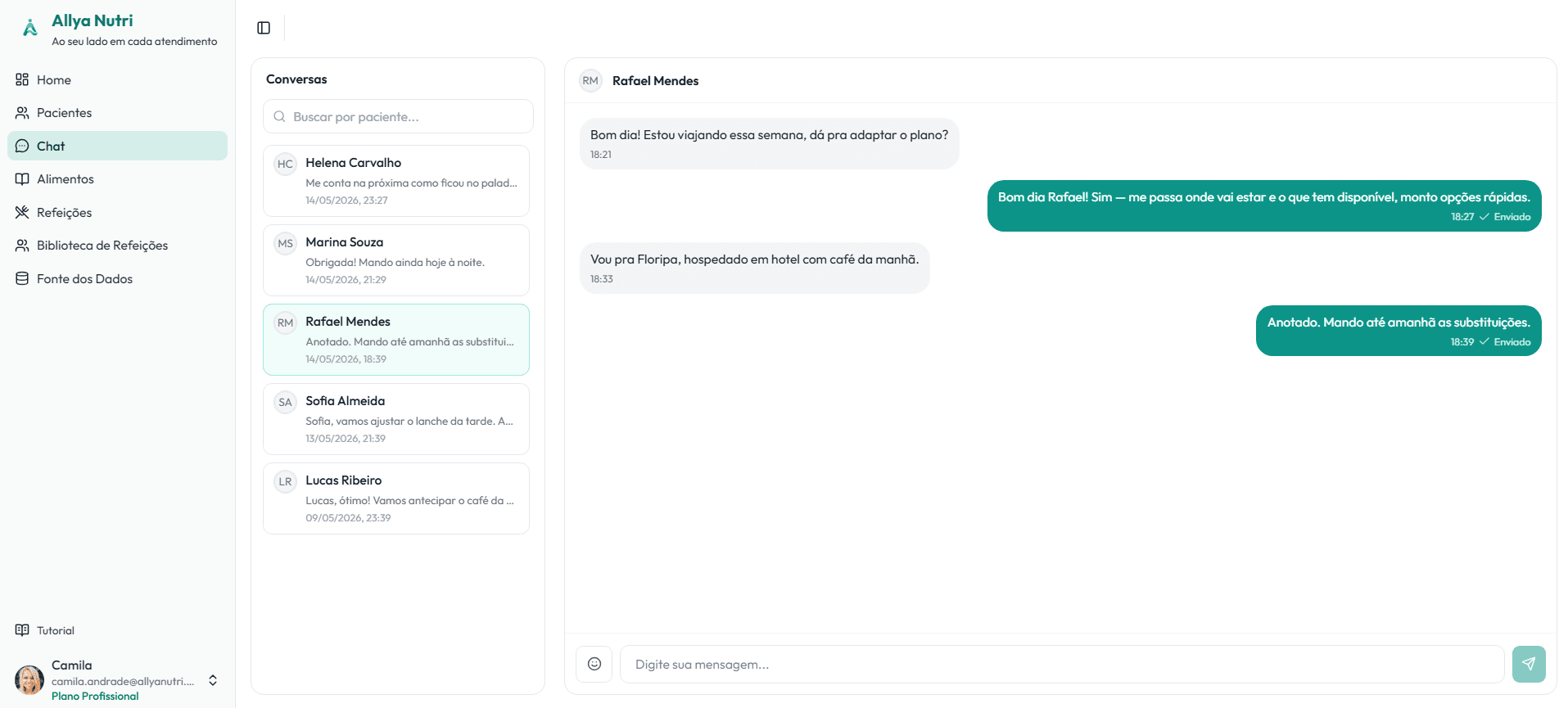The width and height of the screenshot is (1568, 708).
Task: Click the search magnifier icon in Conversas
Action: 280,116
